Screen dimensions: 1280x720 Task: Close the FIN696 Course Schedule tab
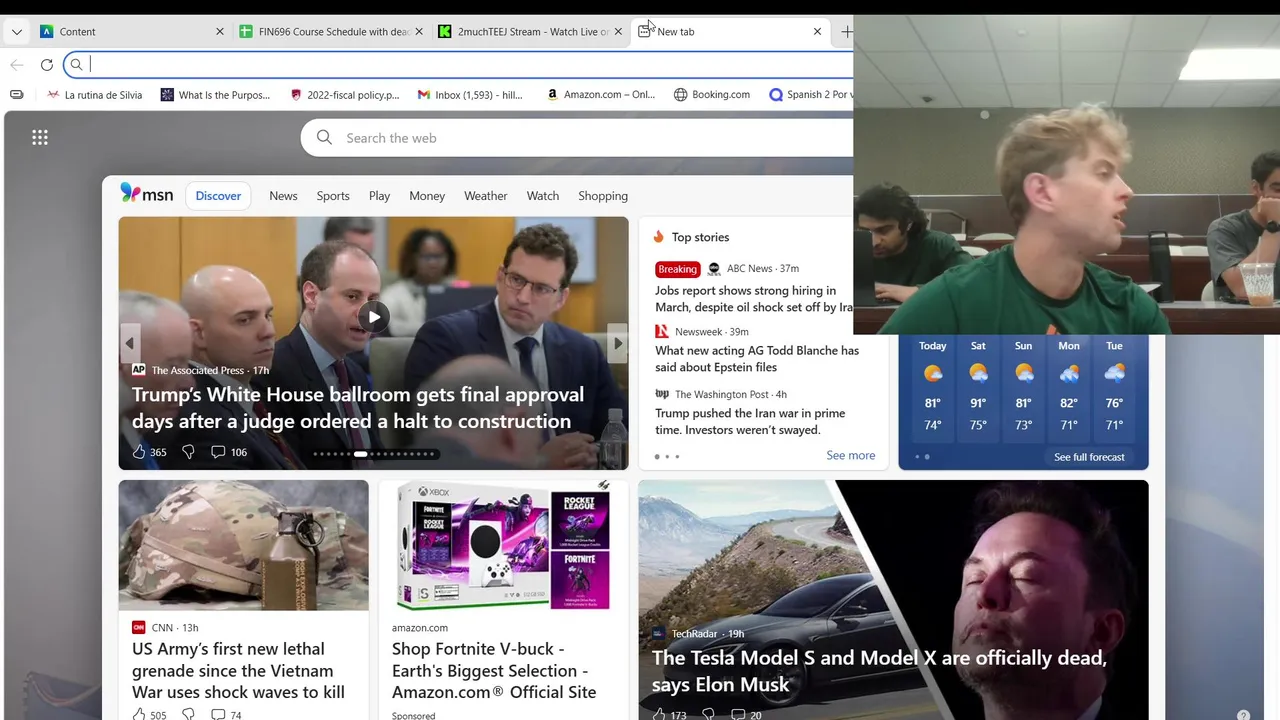419,32
